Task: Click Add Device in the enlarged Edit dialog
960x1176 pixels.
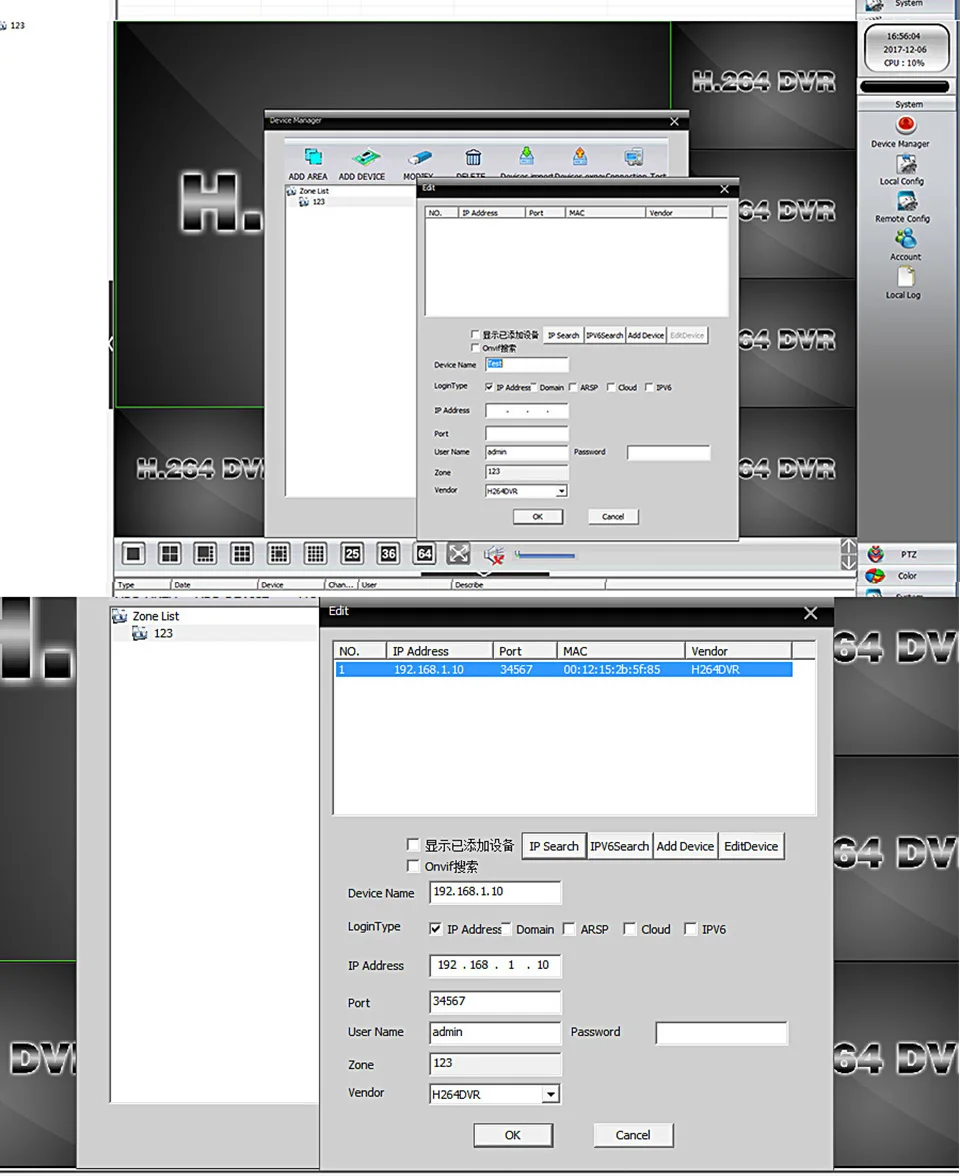Action: [x=686, y=846]
